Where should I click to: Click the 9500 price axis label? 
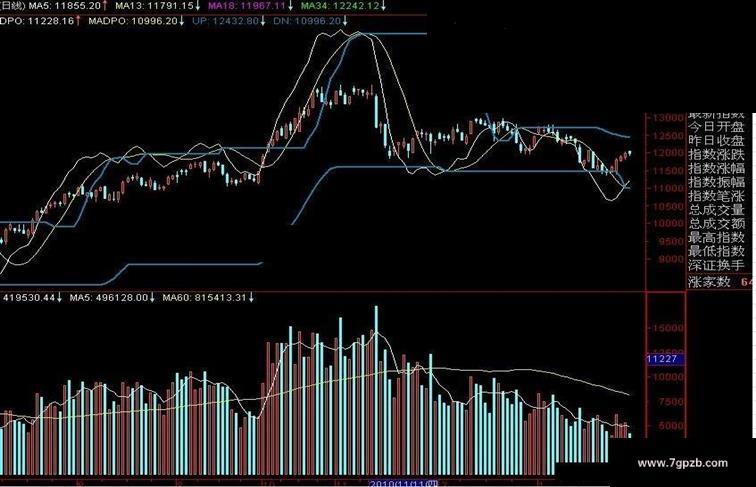click(671, 242)
